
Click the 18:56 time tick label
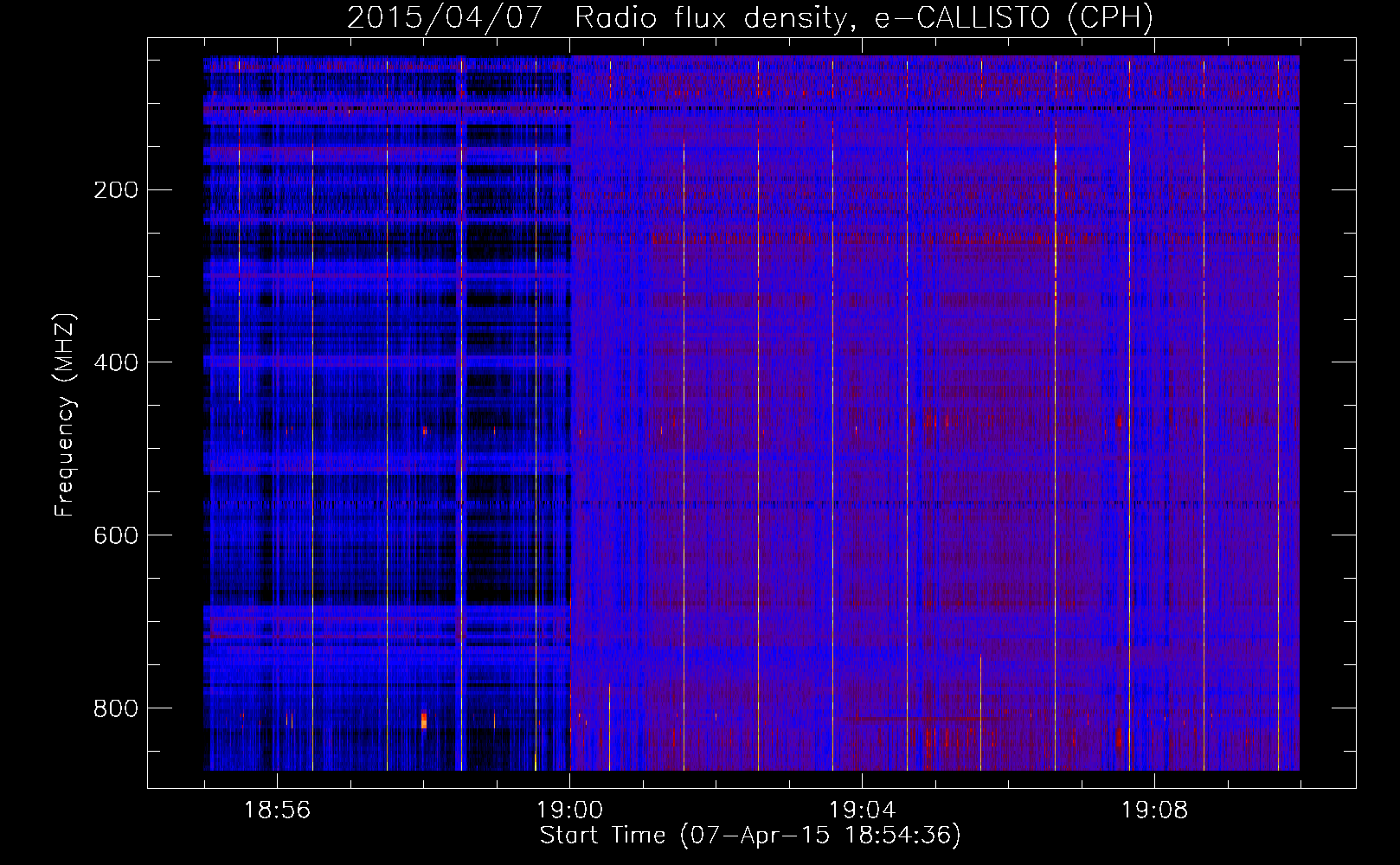tap(277, 811)
